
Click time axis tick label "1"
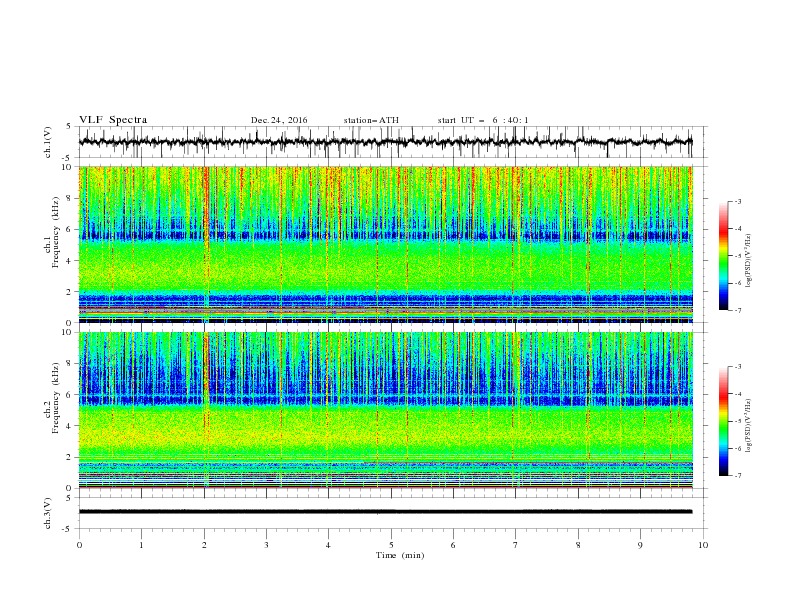(141, 545)
